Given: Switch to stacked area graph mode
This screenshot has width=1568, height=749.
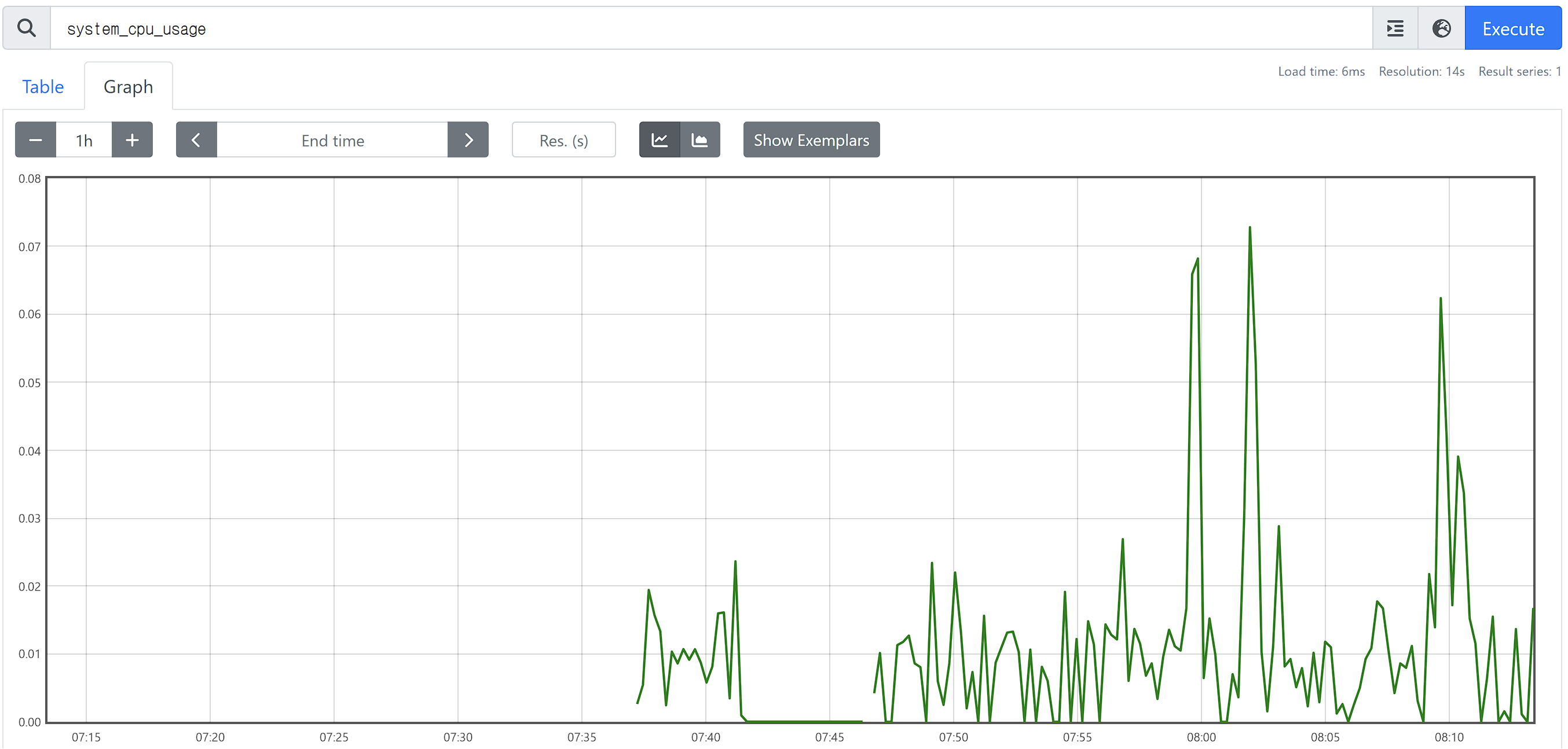Looking at the screenshot, I should 700,140.
